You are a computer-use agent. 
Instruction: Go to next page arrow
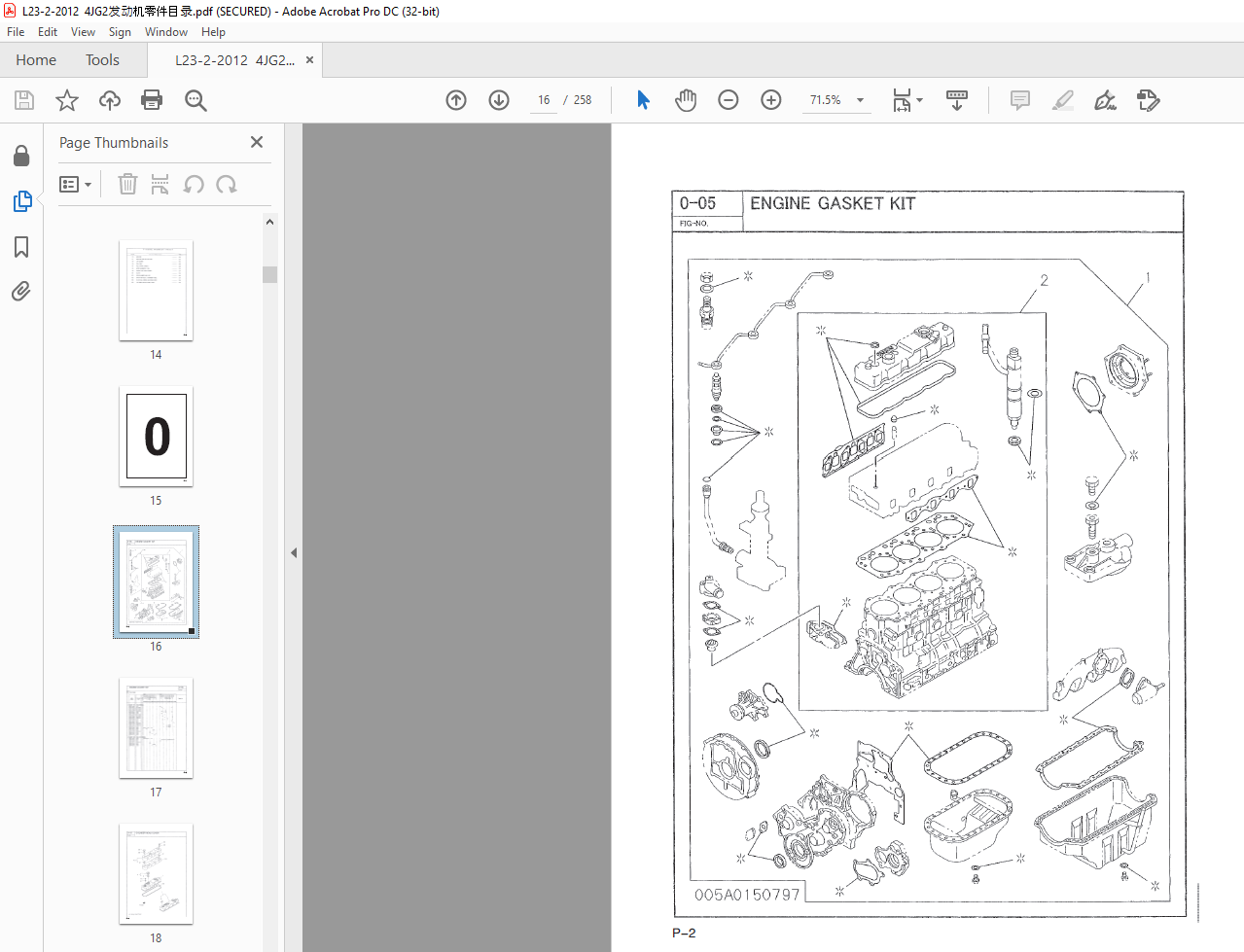499,100
